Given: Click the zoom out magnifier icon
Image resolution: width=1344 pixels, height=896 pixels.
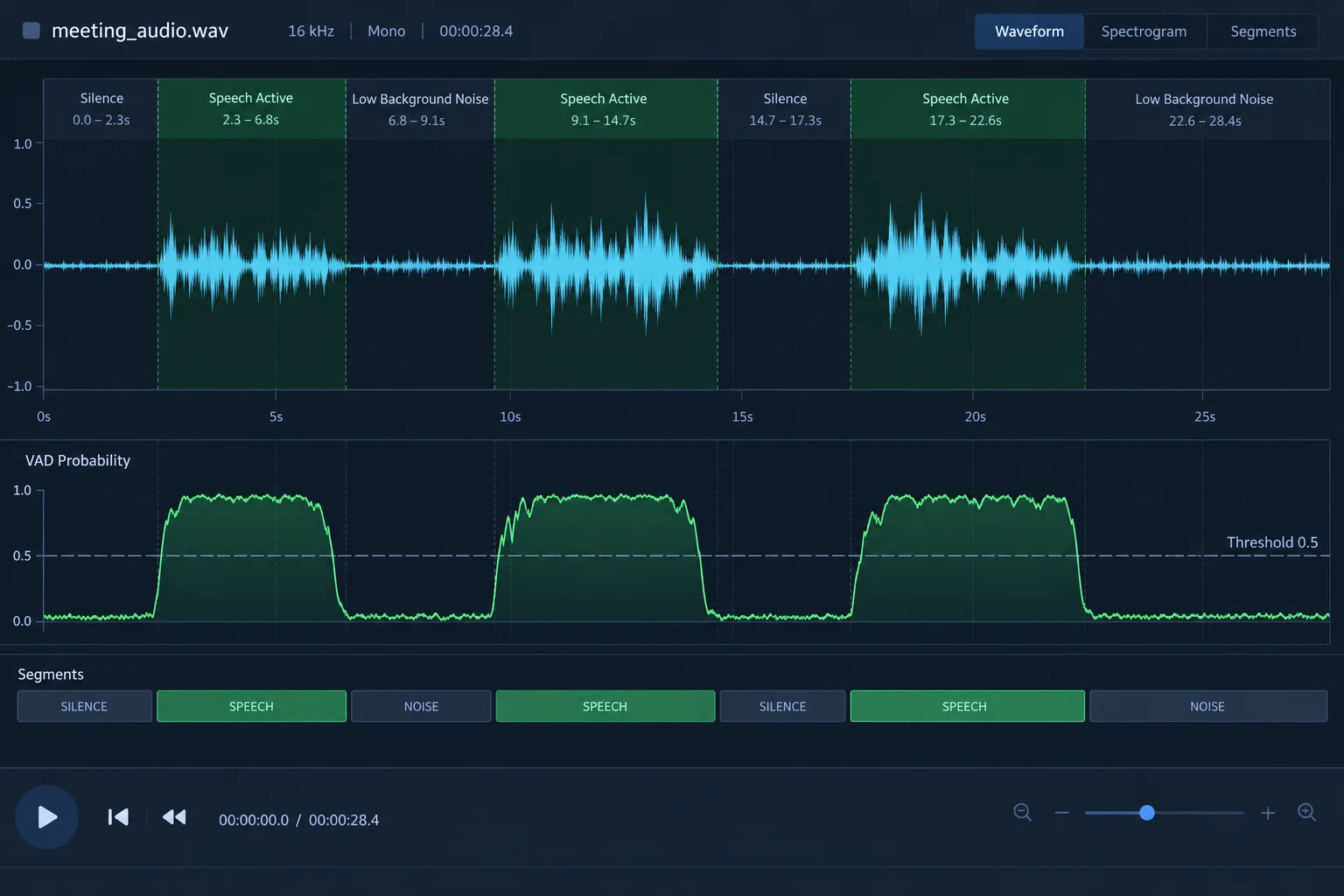Looking at the screenshot, I should pyautogui.click(x=1022, y=813).
